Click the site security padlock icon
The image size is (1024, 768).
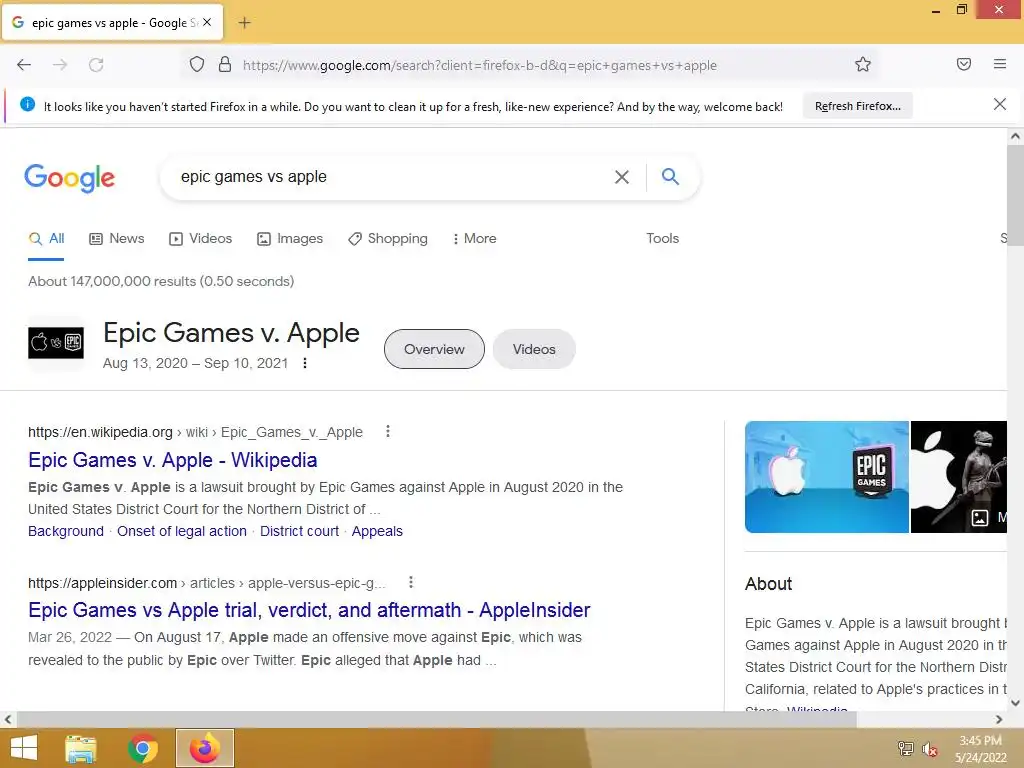coord(225,64)
